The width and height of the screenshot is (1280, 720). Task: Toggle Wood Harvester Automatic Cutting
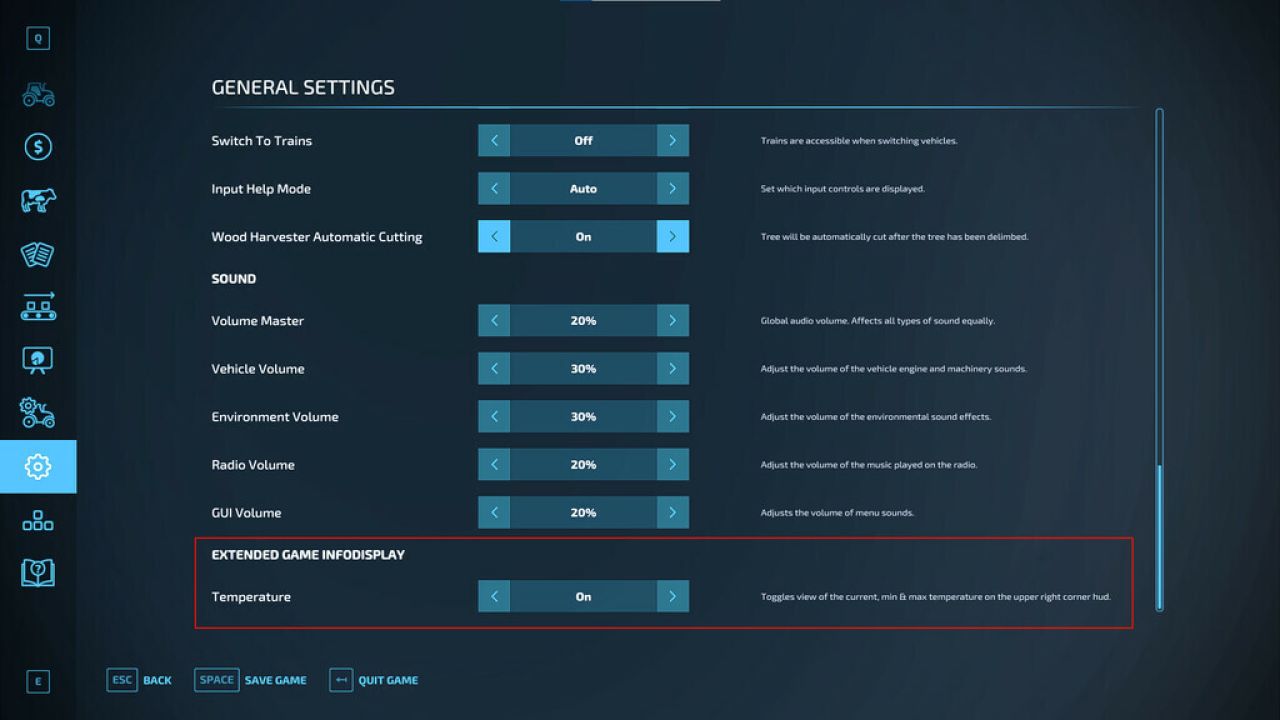pos(583,236)
